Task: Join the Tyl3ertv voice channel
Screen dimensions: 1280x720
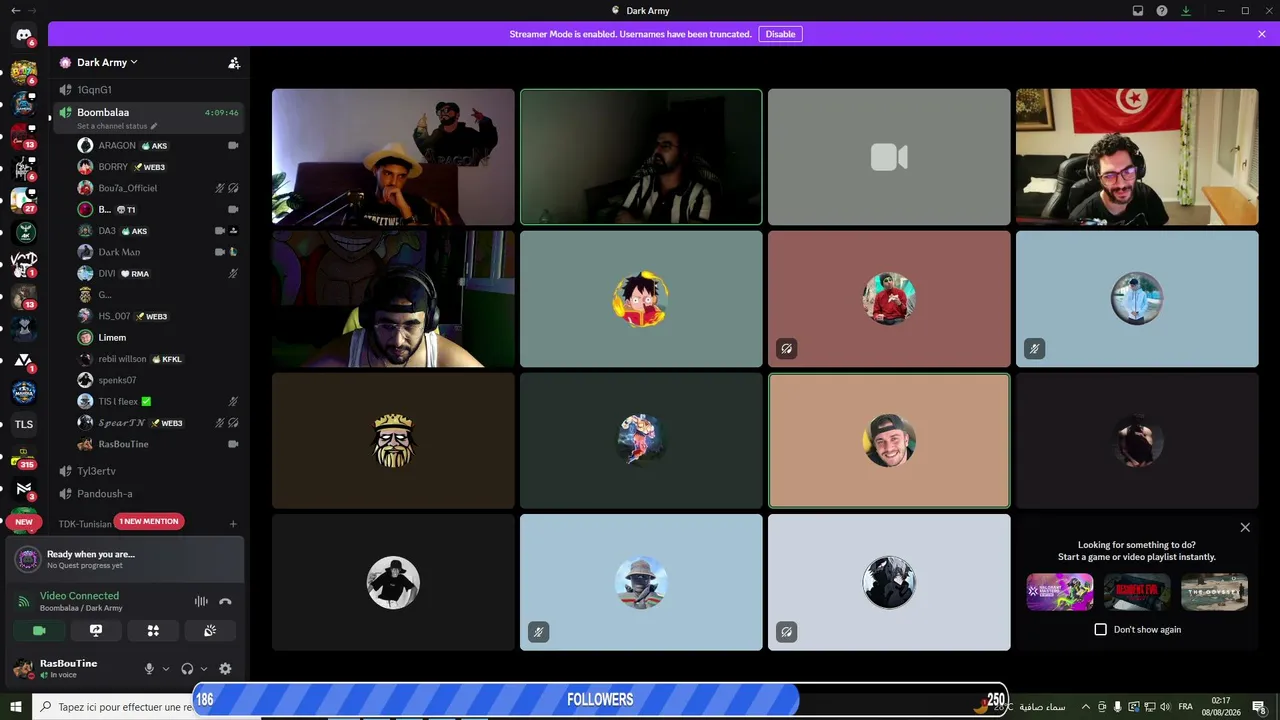Action: tap(150, 471)
